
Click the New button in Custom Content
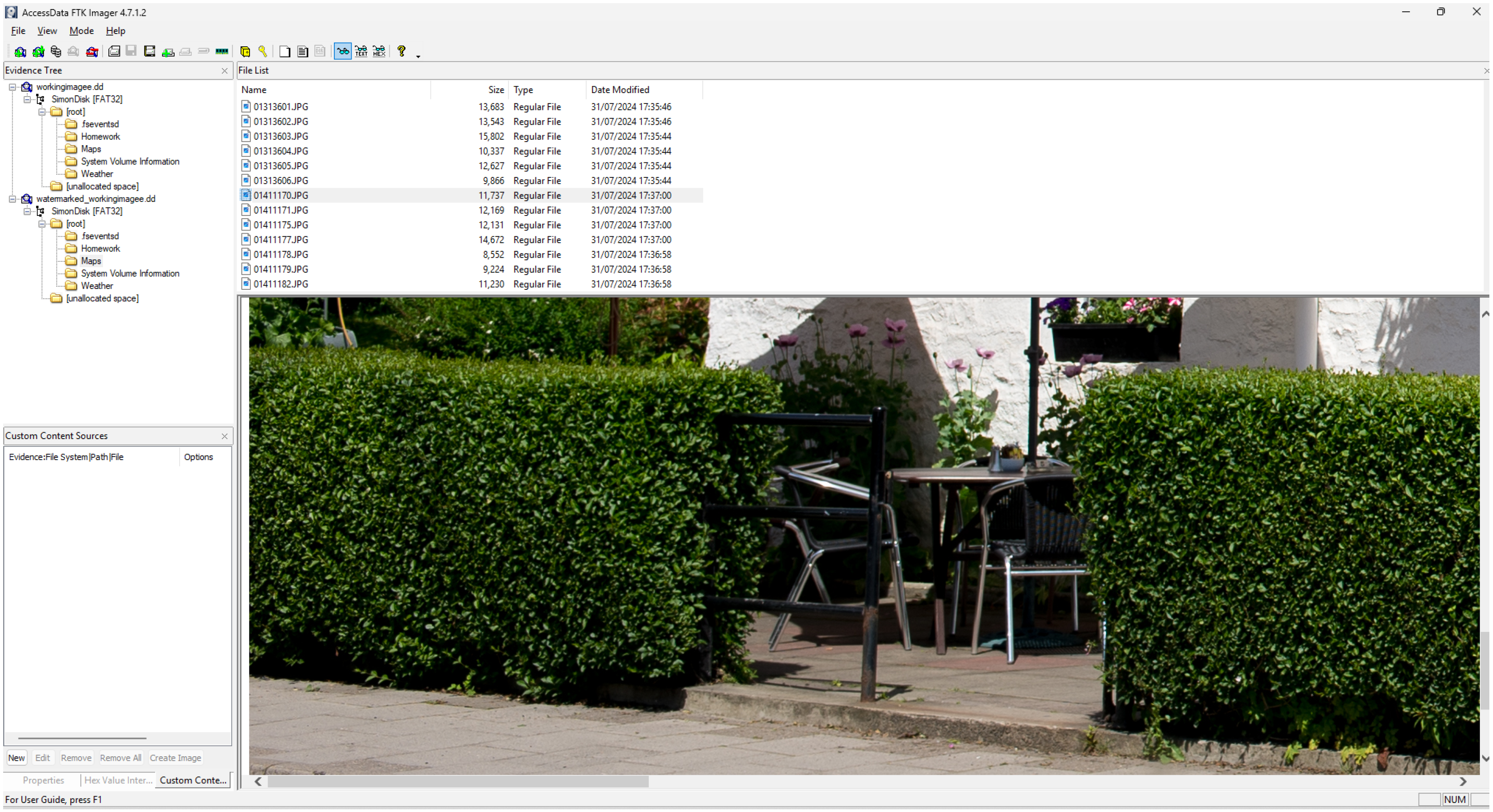16,758
